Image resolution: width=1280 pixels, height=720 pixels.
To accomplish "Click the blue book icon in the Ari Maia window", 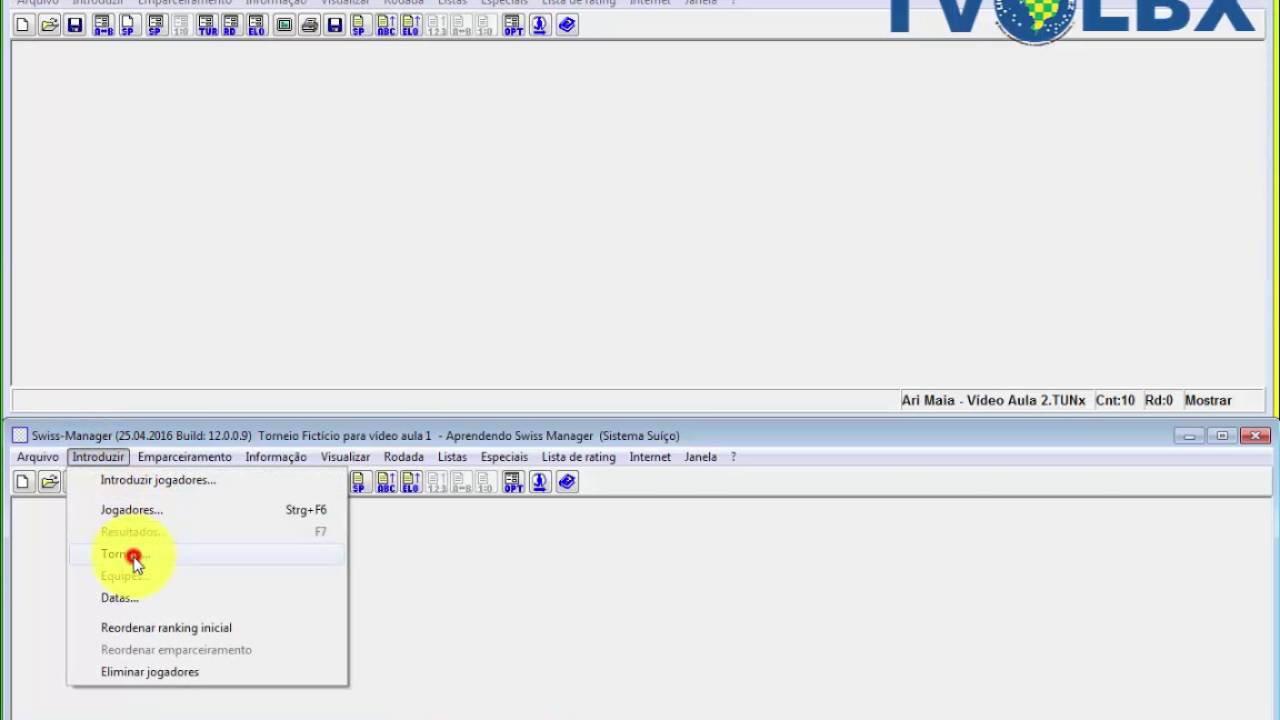I will [567, 25].
